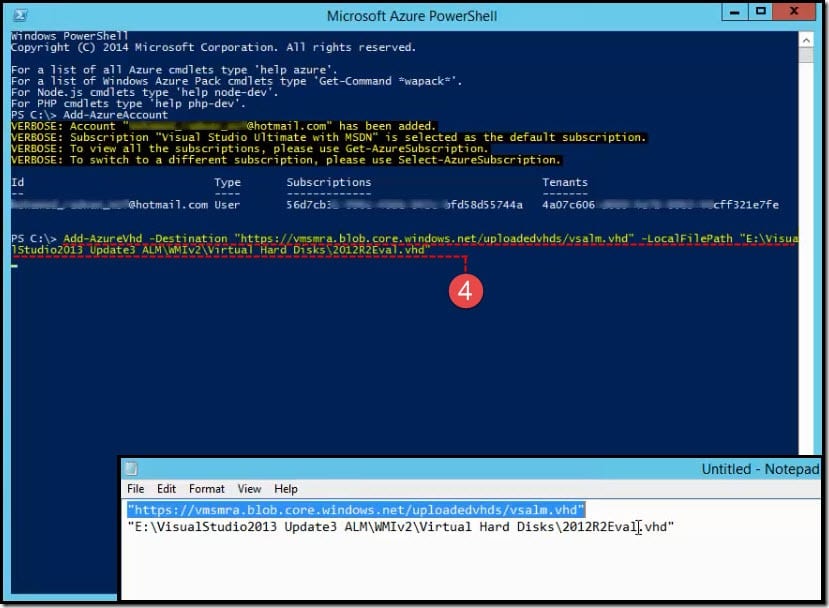829x608 pixels.
Task: Select the highlighted vsalm.vhd blob URL text
Action: click(355, 509)
